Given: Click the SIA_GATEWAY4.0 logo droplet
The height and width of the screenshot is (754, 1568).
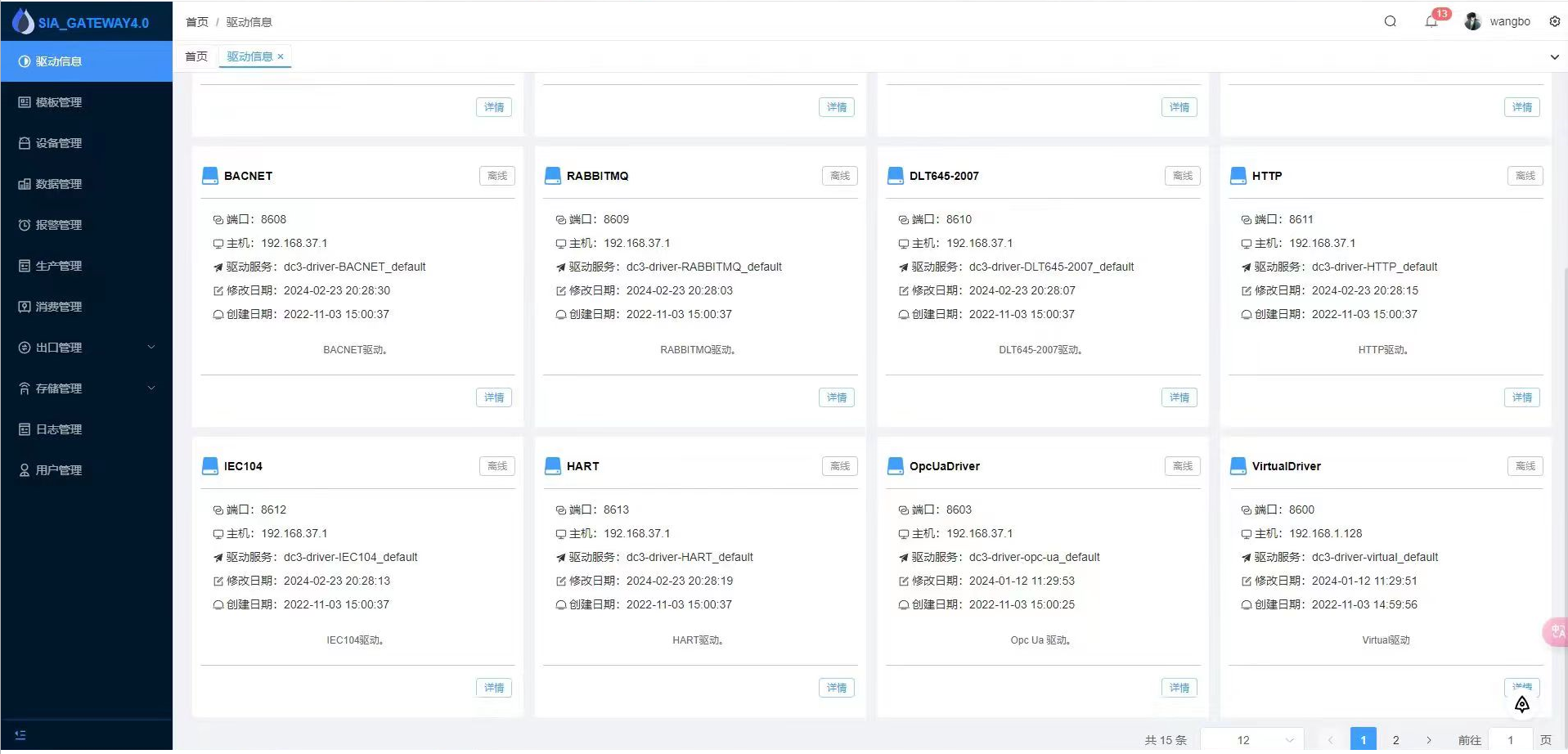Looking at the screenshot, I should (x=23, y=21).
